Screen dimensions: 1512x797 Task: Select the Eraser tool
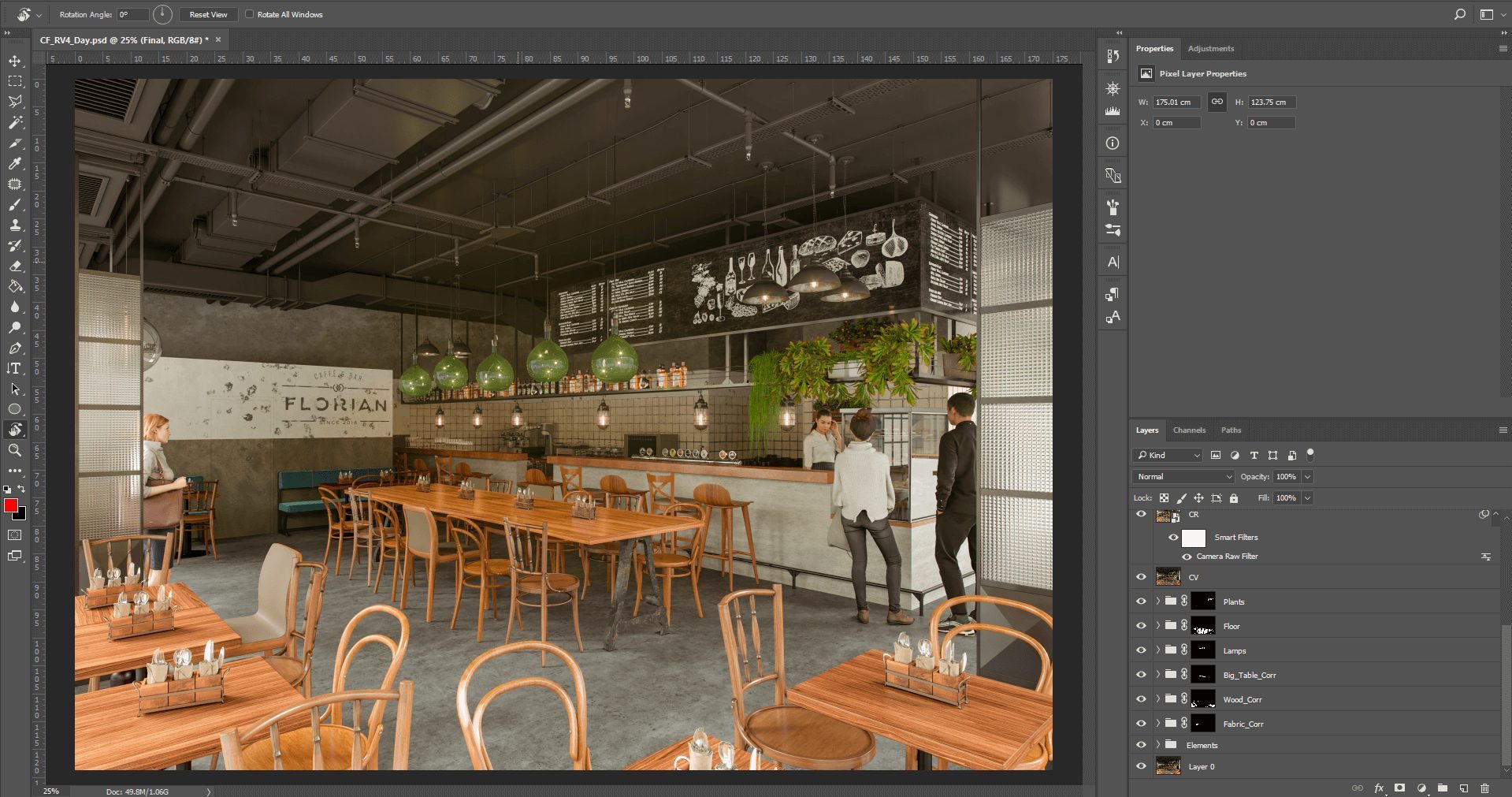point(15,266)
